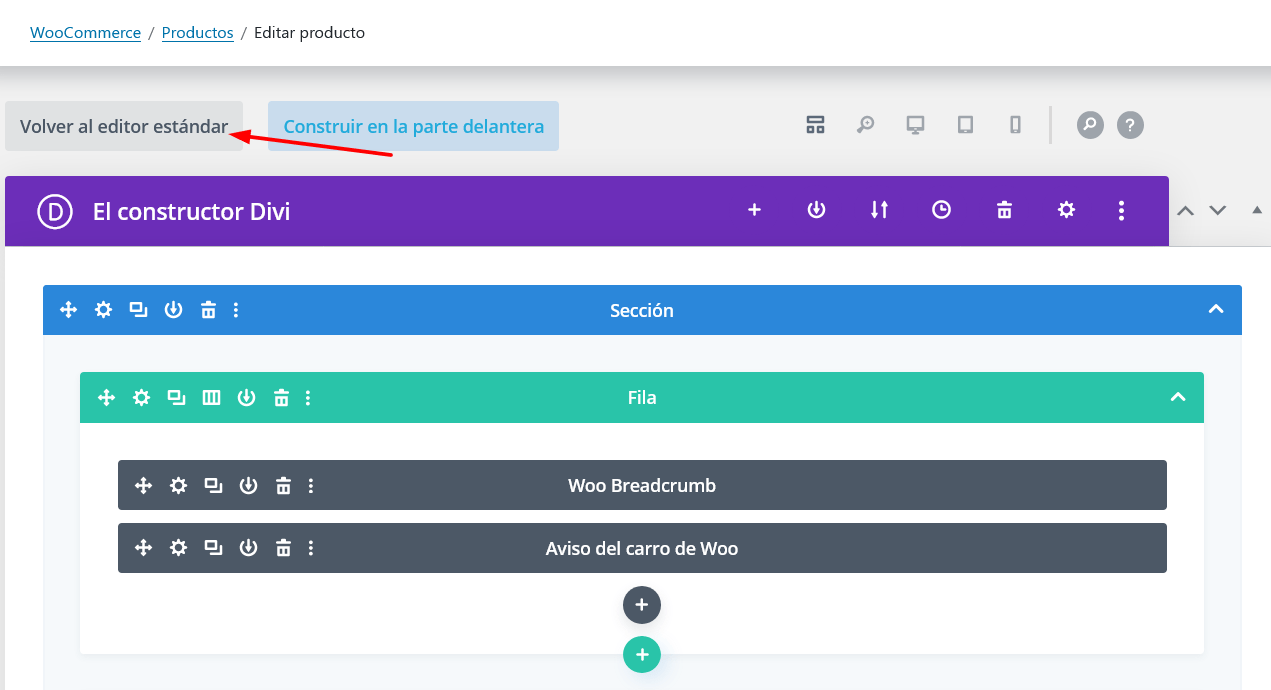Image resolution: width=1271 pixels, height=690 pixels.
Task: Move icon on Woo Breadcrumb module
Action: (144, 486)
